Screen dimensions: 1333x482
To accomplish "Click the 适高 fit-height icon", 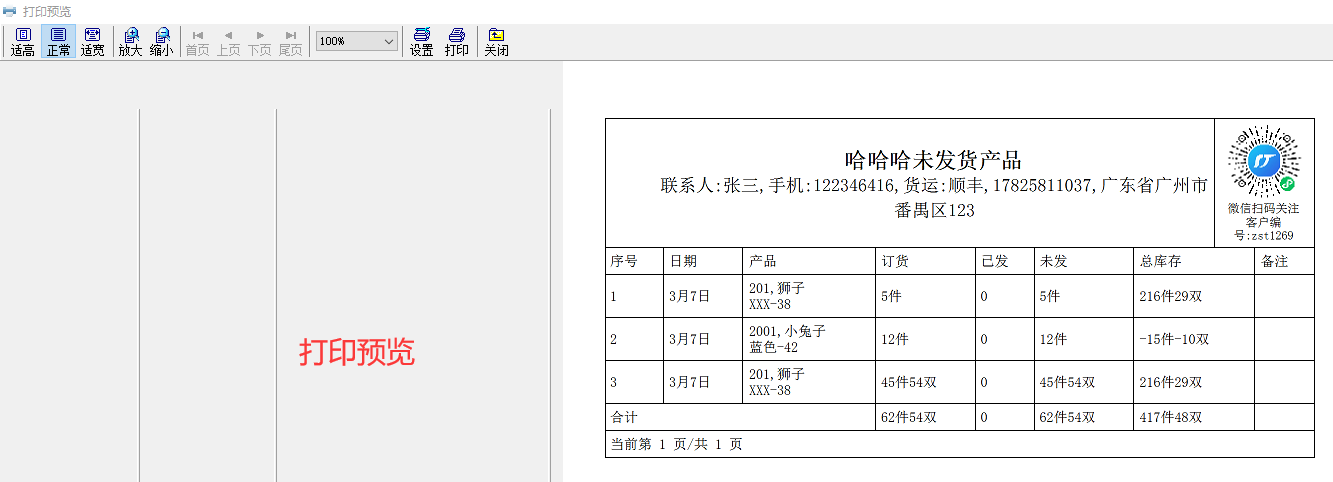I will [x=23, y=41].
